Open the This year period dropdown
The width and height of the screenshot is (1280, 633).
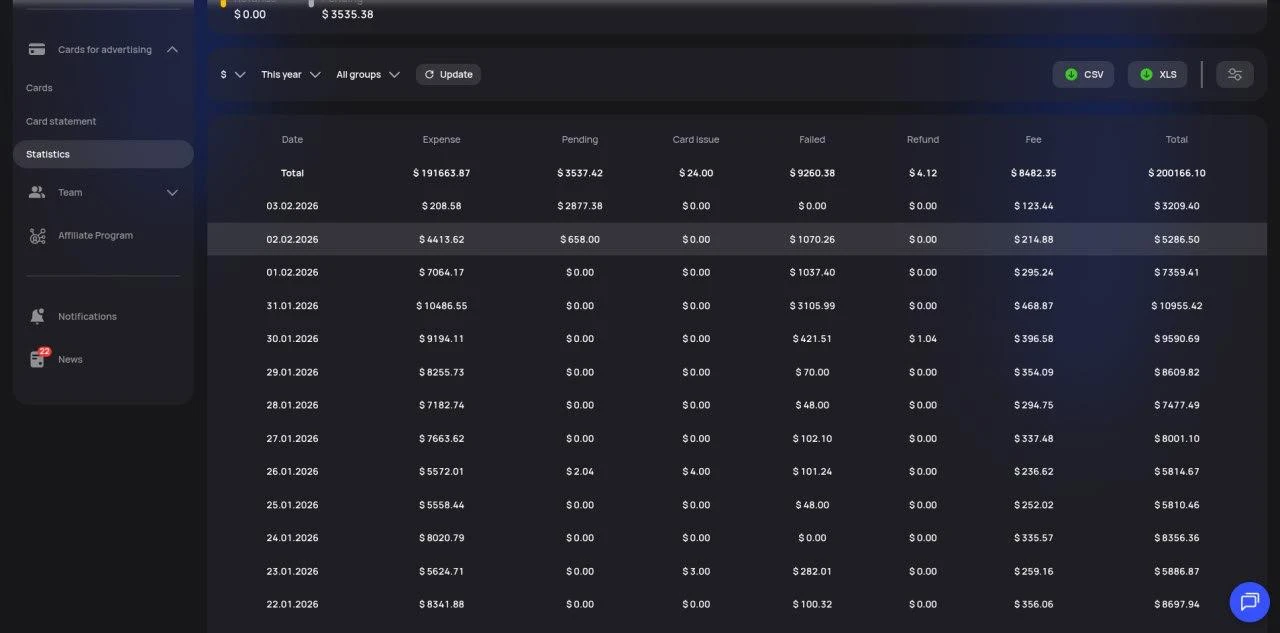(291, 74)
